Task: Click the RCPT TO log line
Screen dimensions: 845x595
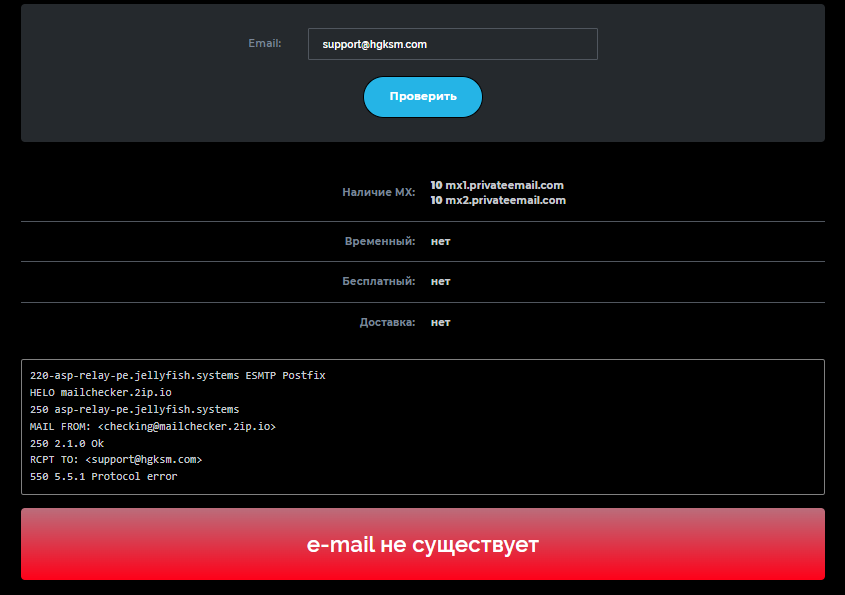Action: click(x=116, y=460)
